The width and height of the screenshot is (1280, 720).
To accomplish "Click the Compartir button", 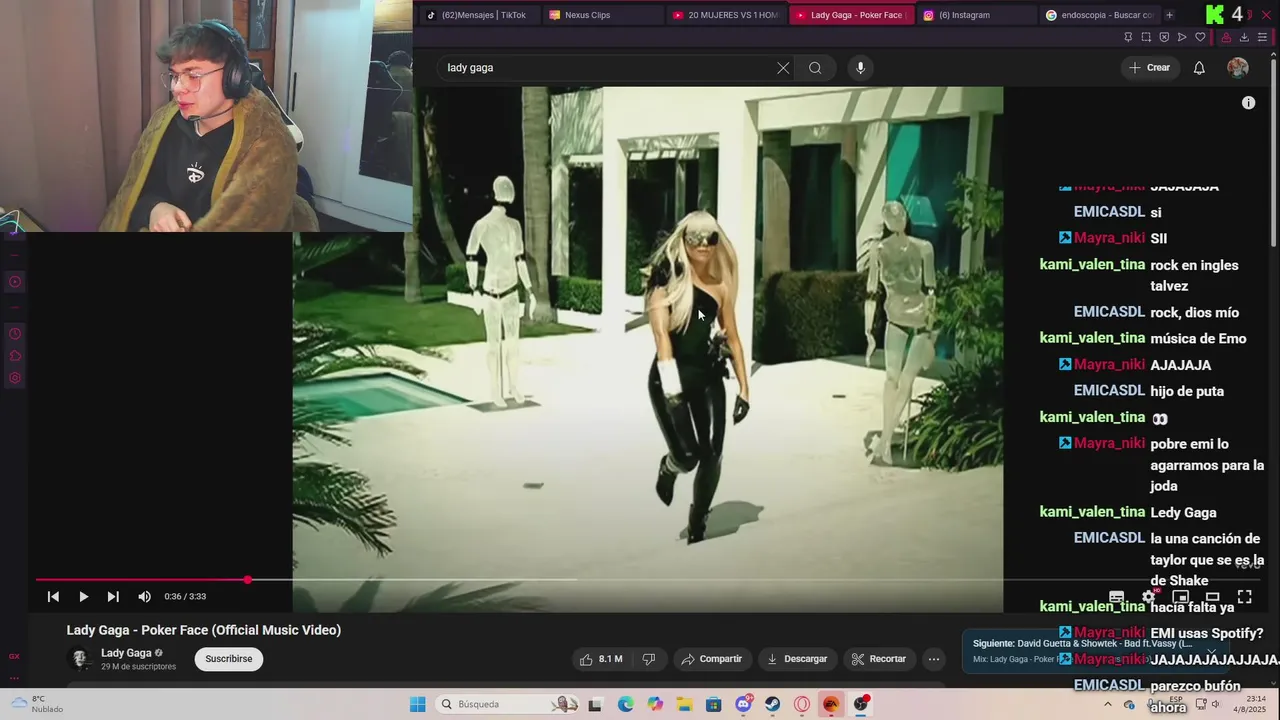I will (x=711, y=659).
